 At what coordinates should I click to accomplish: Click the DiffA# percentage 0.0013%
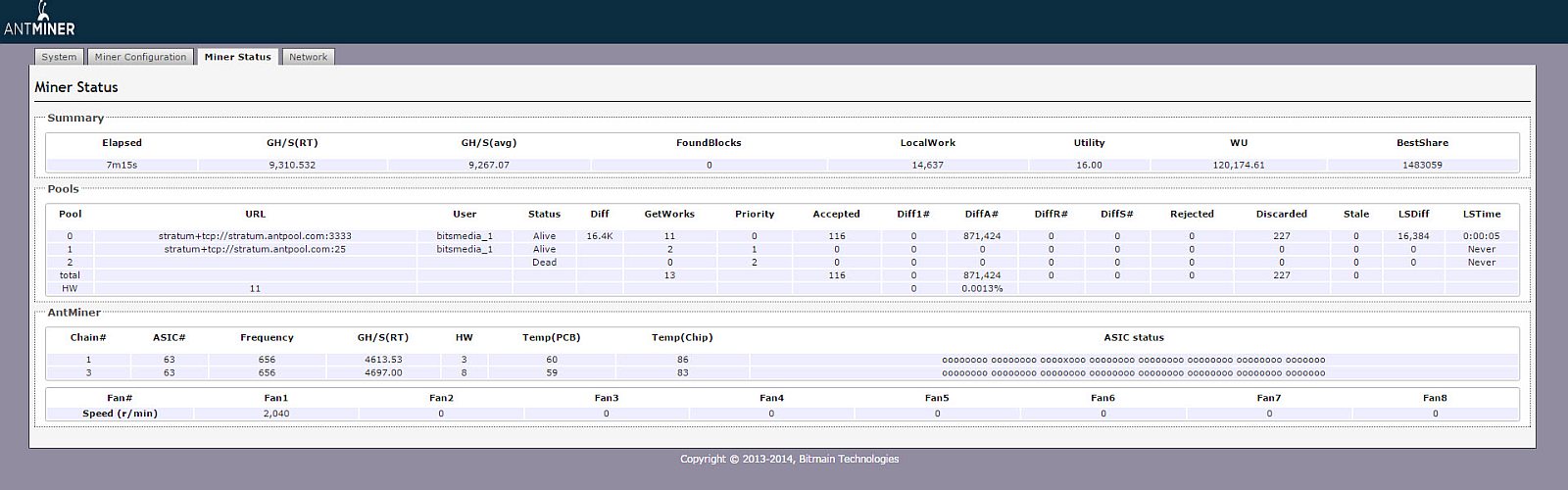(x=981, y=289)
